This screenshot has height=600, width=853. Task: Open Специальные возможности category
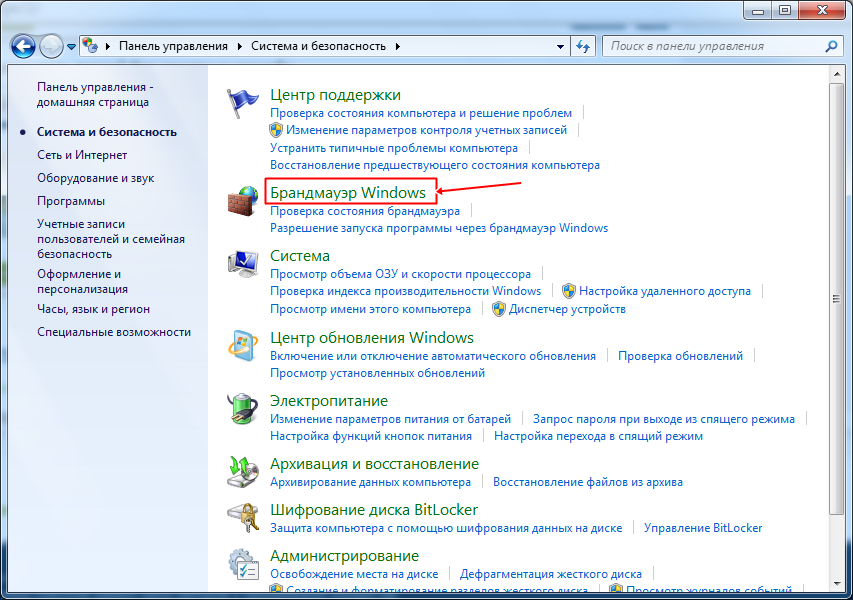114,332
